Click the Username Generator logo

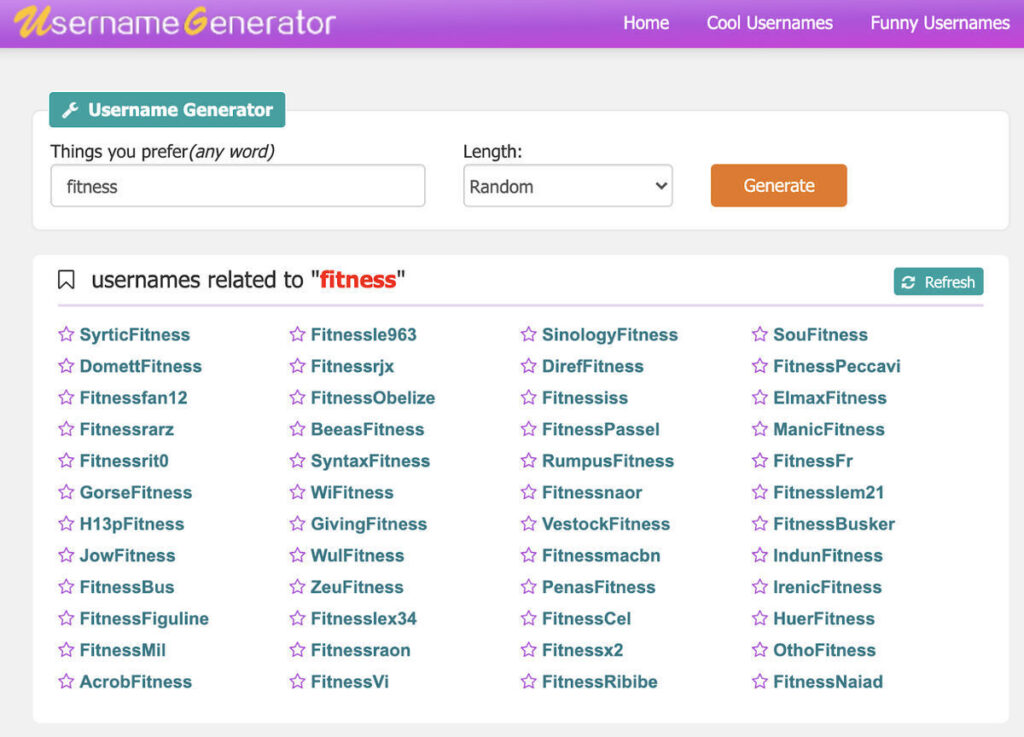169,21
